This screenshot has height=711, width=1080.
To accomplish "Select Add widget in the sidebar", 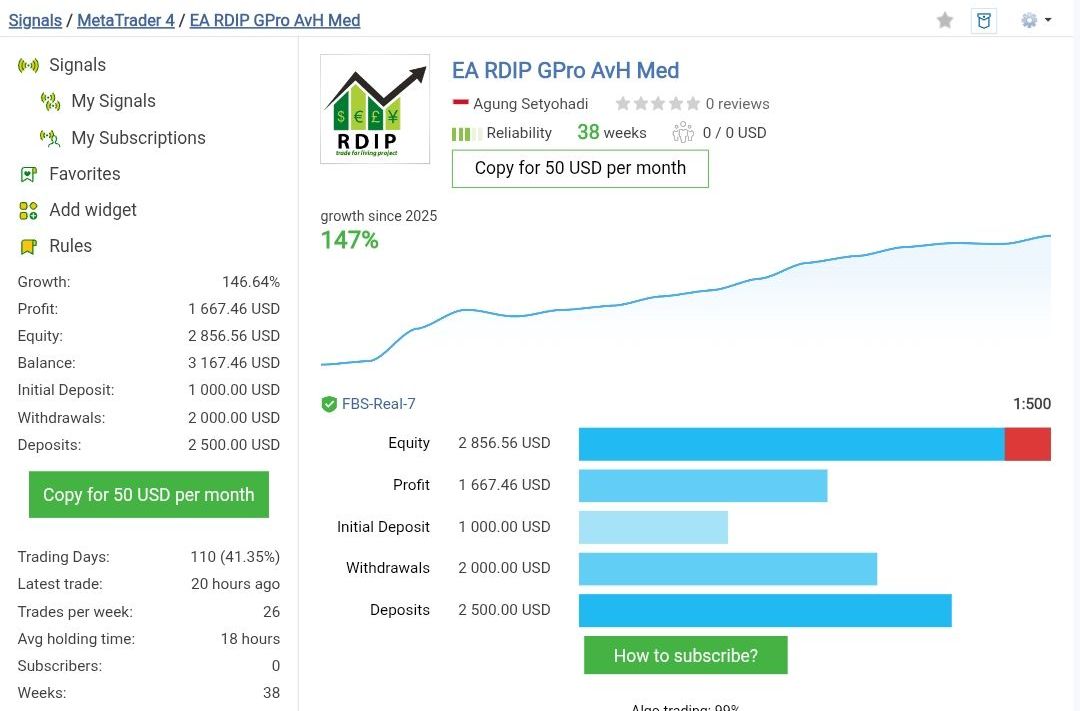I will click(93, 210).
